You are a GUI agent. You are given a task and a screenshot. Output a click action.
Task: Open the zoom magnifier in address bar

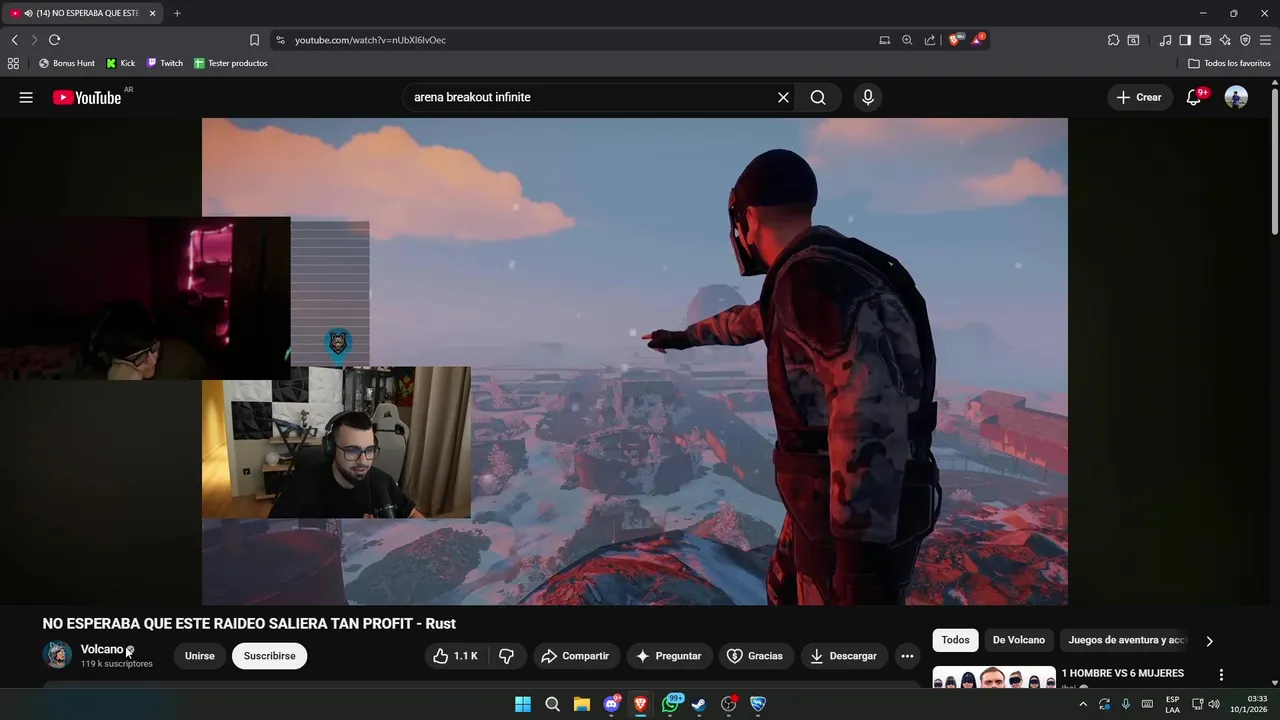pos(907,40)
